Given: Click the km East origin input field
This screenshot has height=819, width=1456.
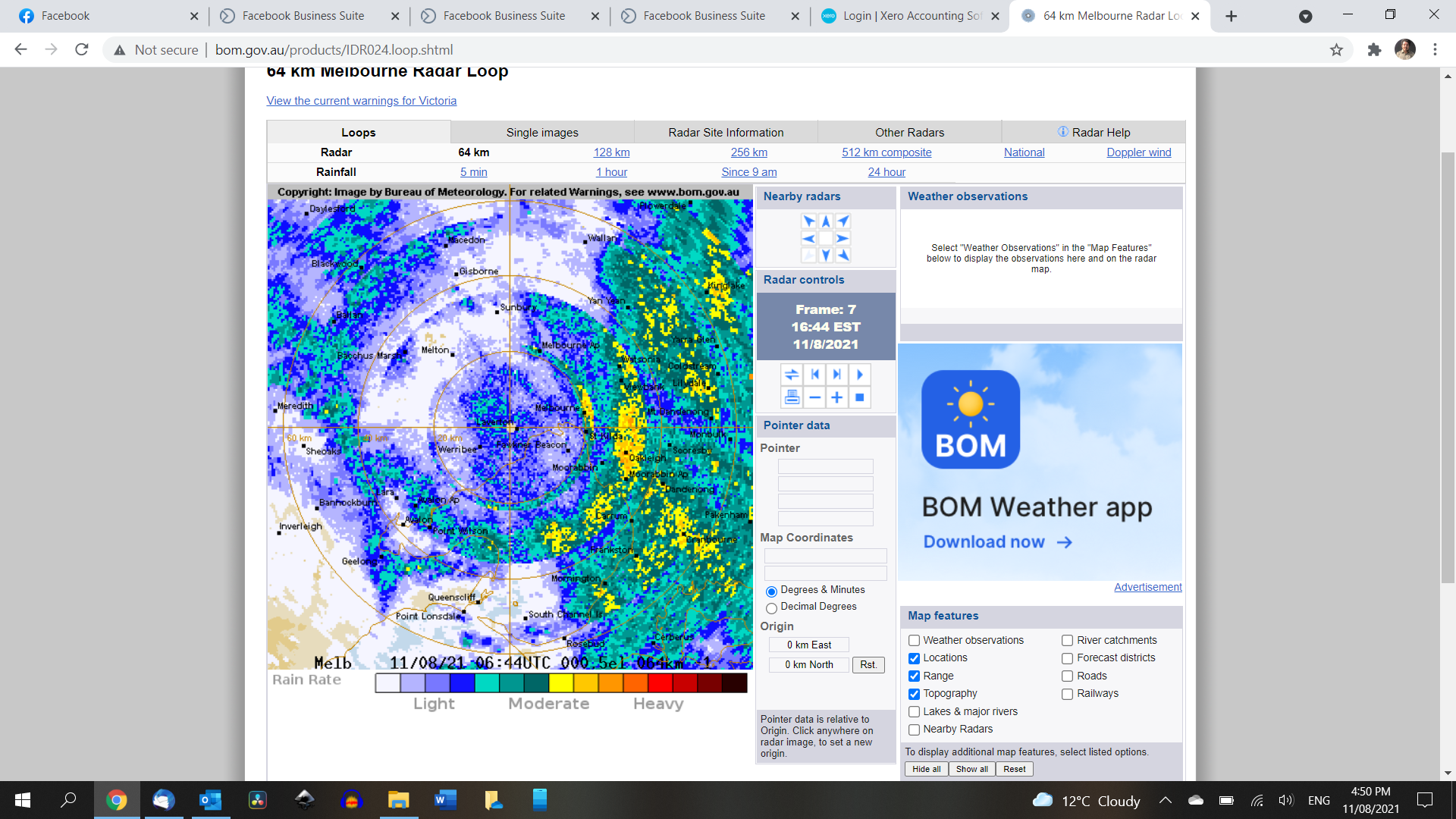Looking at the screenshot, I should click(808, 645).
